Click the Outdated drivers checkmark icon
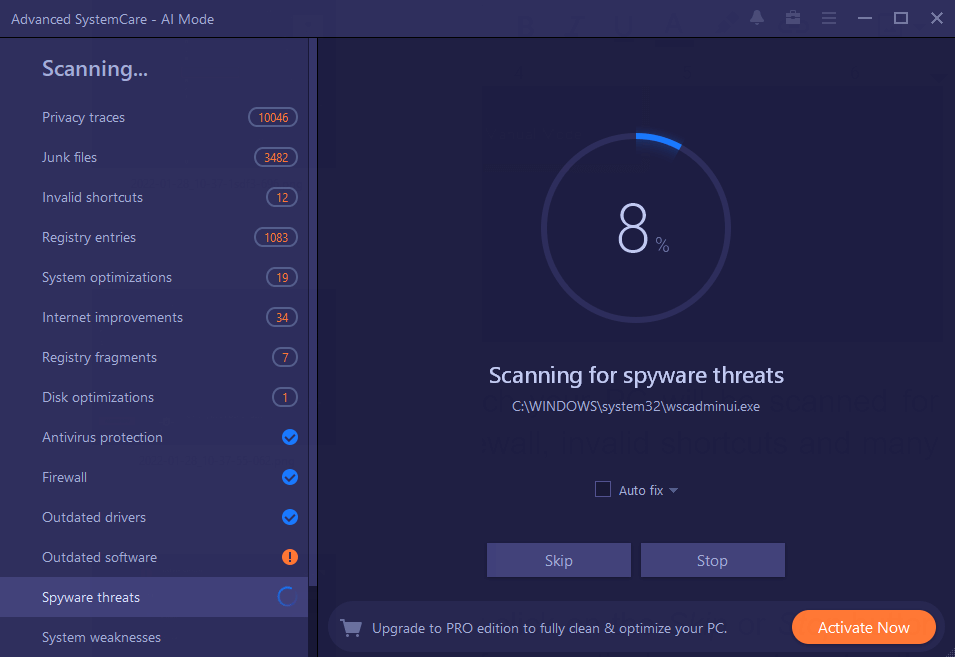The image size is (955, 657). 290,517
